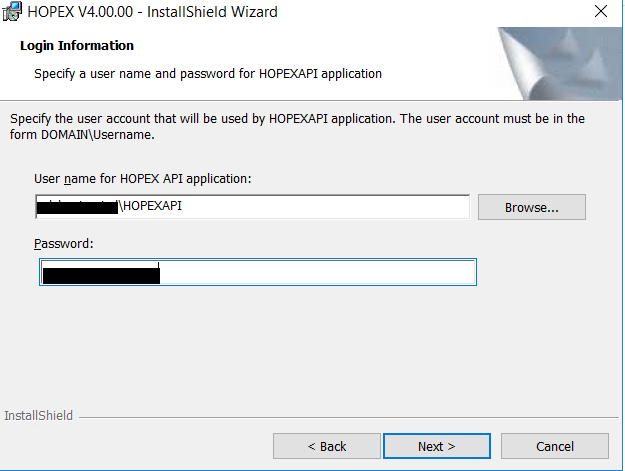
Task: Cancel the HOPEX installation
Action: tap(555, 446)
